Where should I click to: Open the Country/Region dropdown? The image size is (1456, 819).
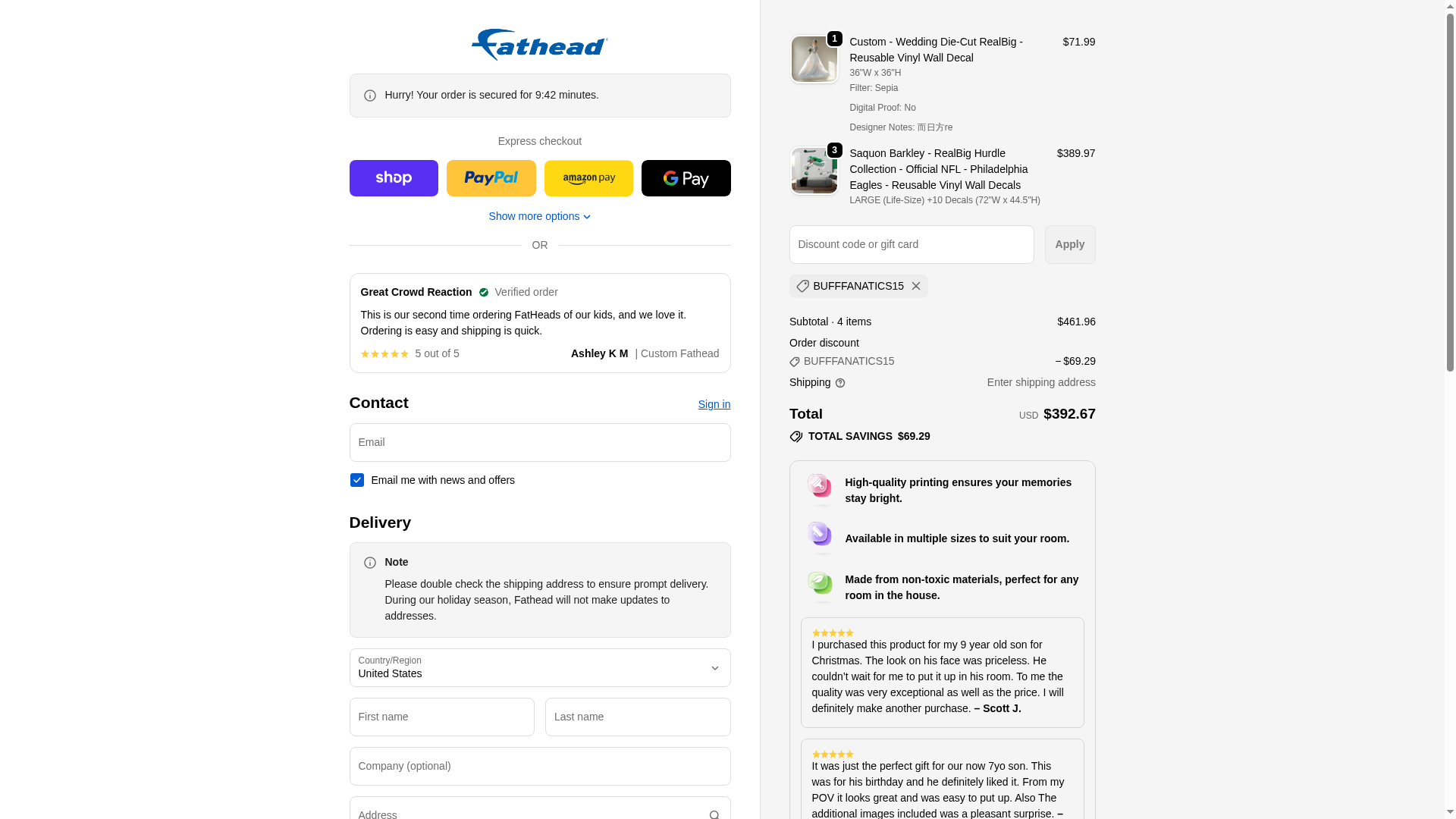(539, 667)
